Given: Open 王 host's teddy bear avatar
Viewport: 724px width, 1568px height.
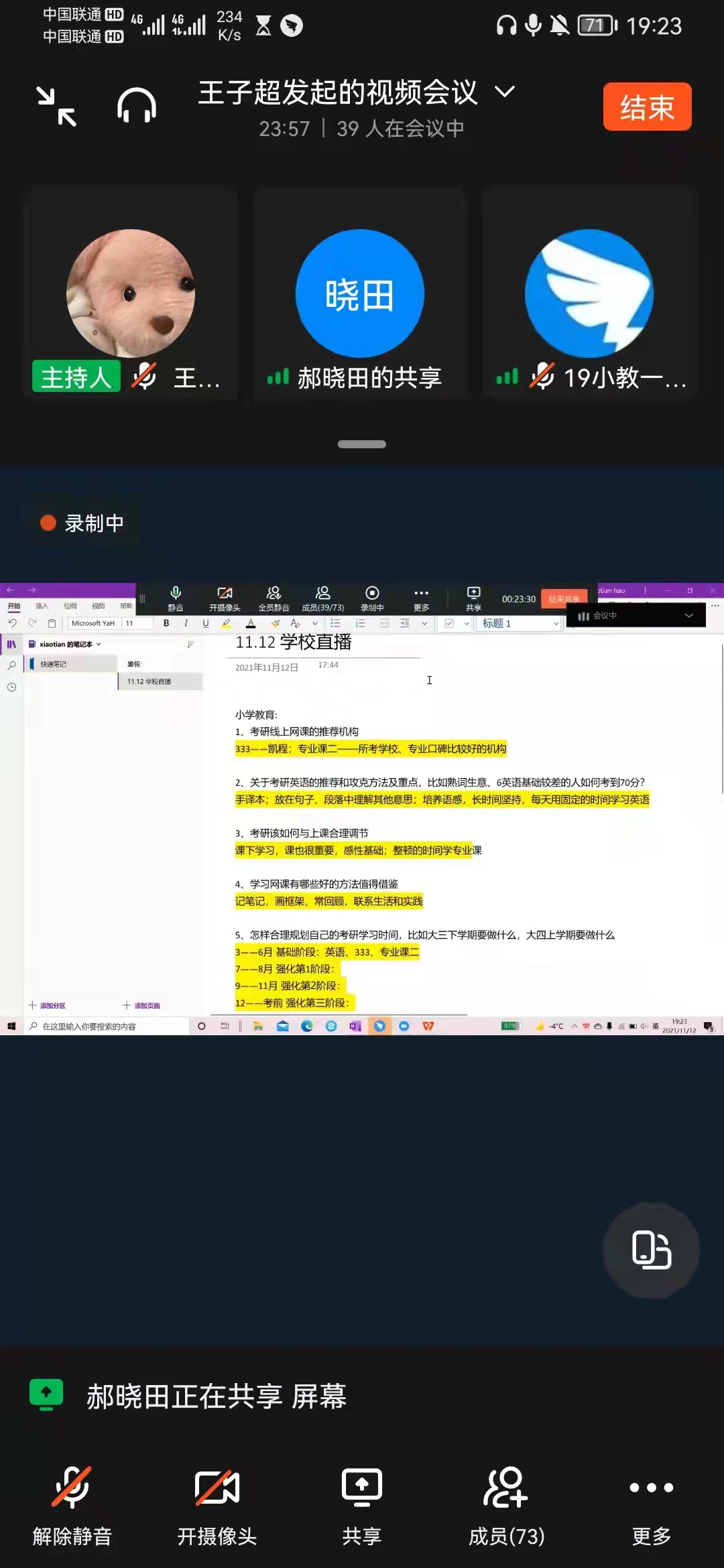Looking at the screenshot, I should (131, 293).
